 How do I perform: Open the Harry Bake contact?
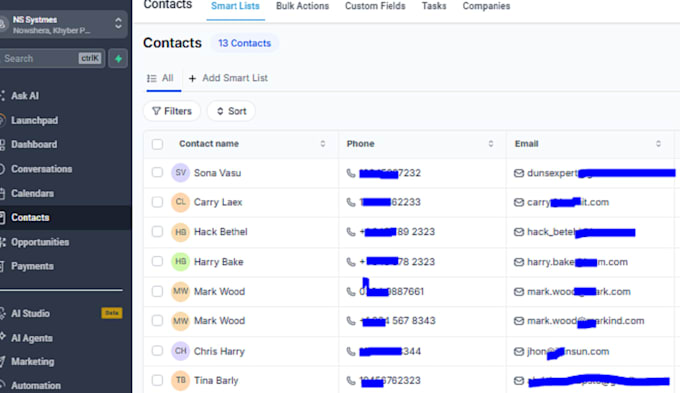point(219,262)
